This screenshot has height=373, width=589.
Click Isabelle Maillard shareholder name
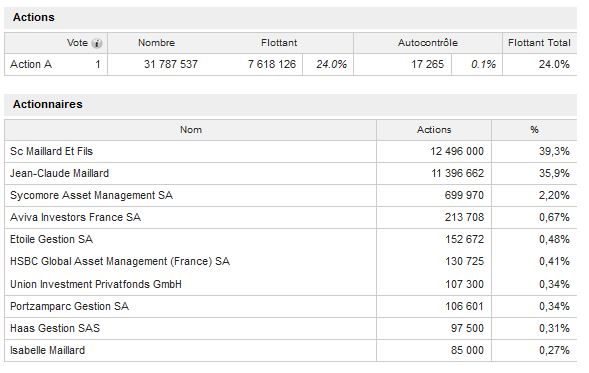click(47, 350)
